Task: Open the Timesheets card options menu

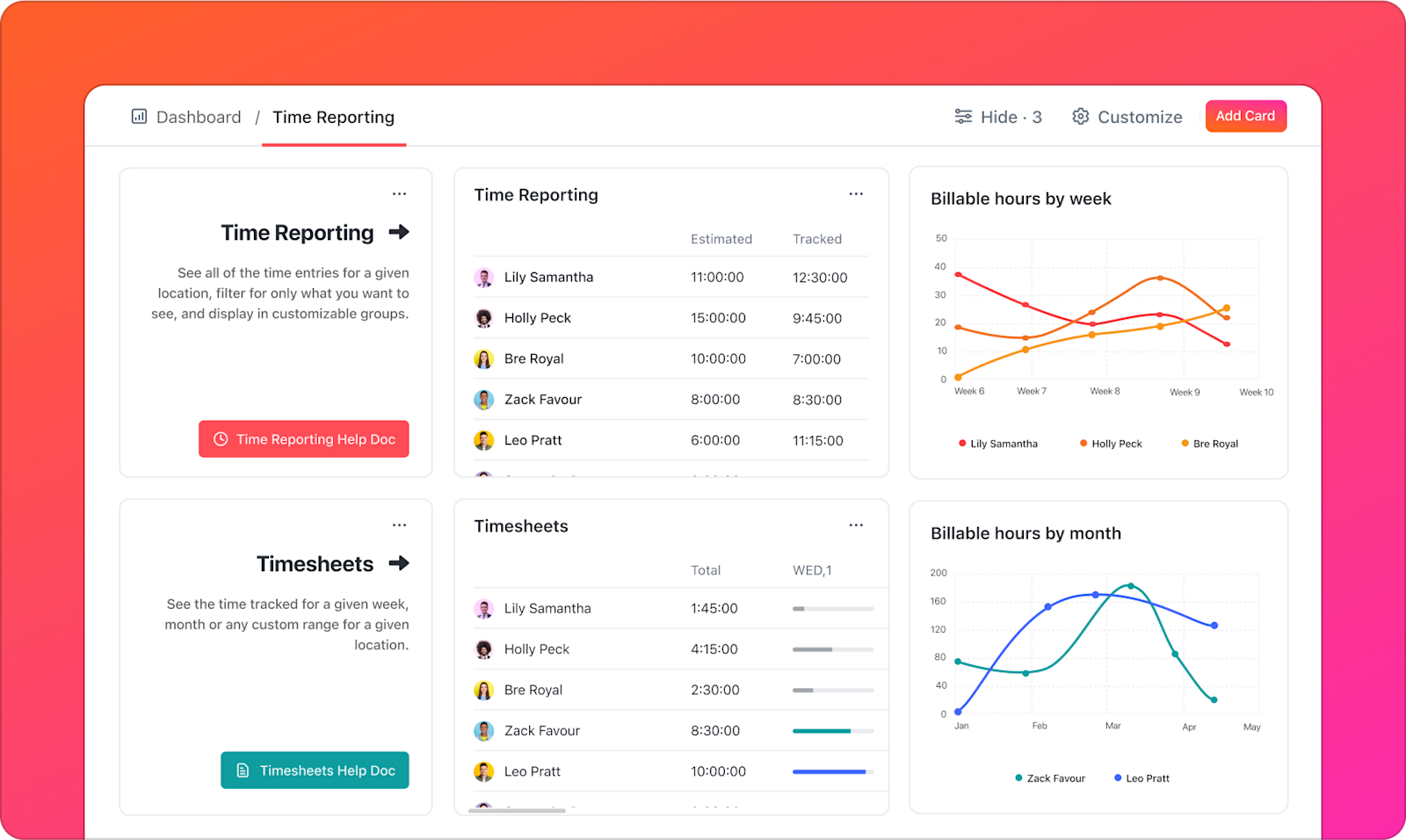Action: click(x=856, y=525)
